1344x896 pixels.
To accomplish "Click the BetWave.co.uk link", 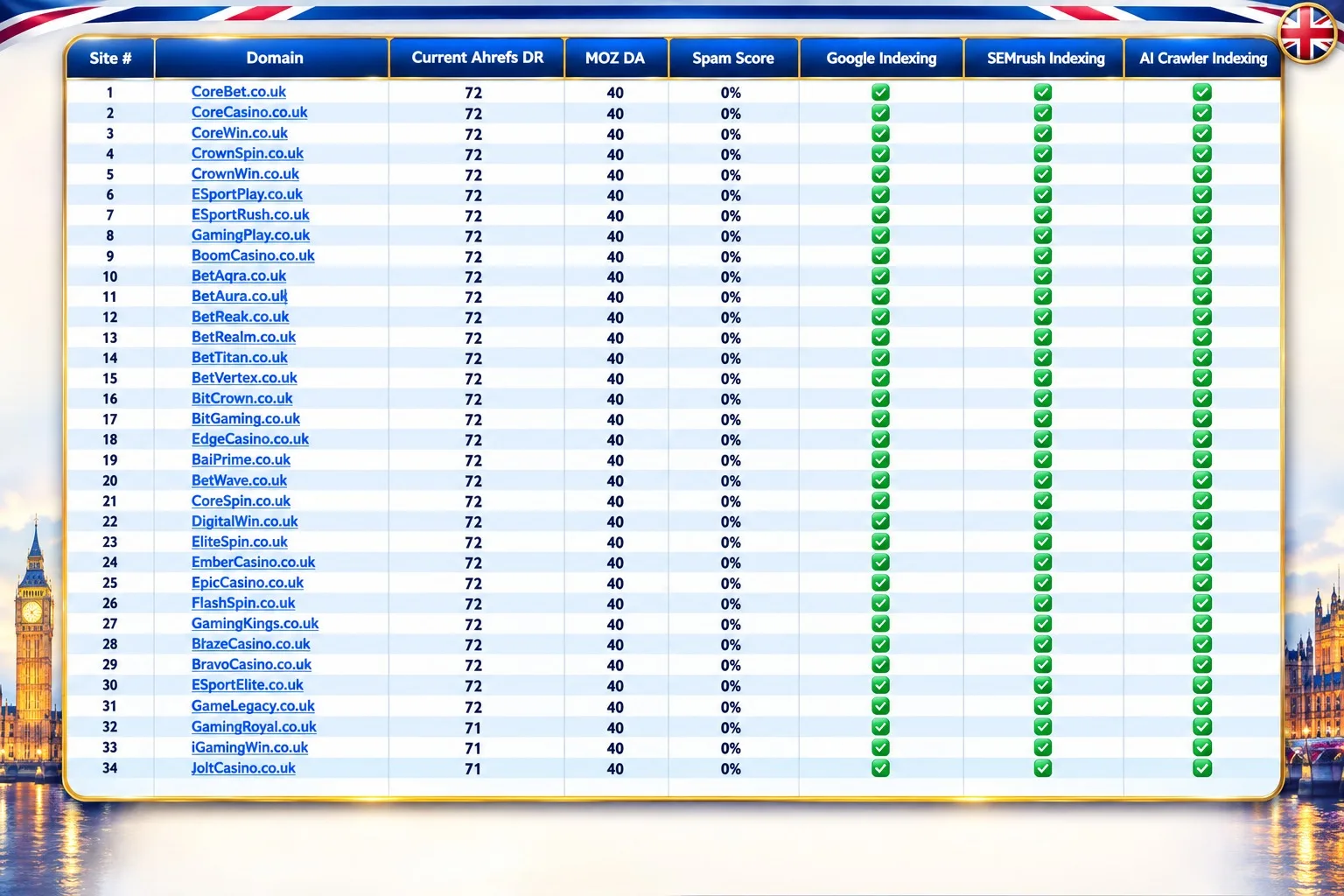I will tap(239, 480).
